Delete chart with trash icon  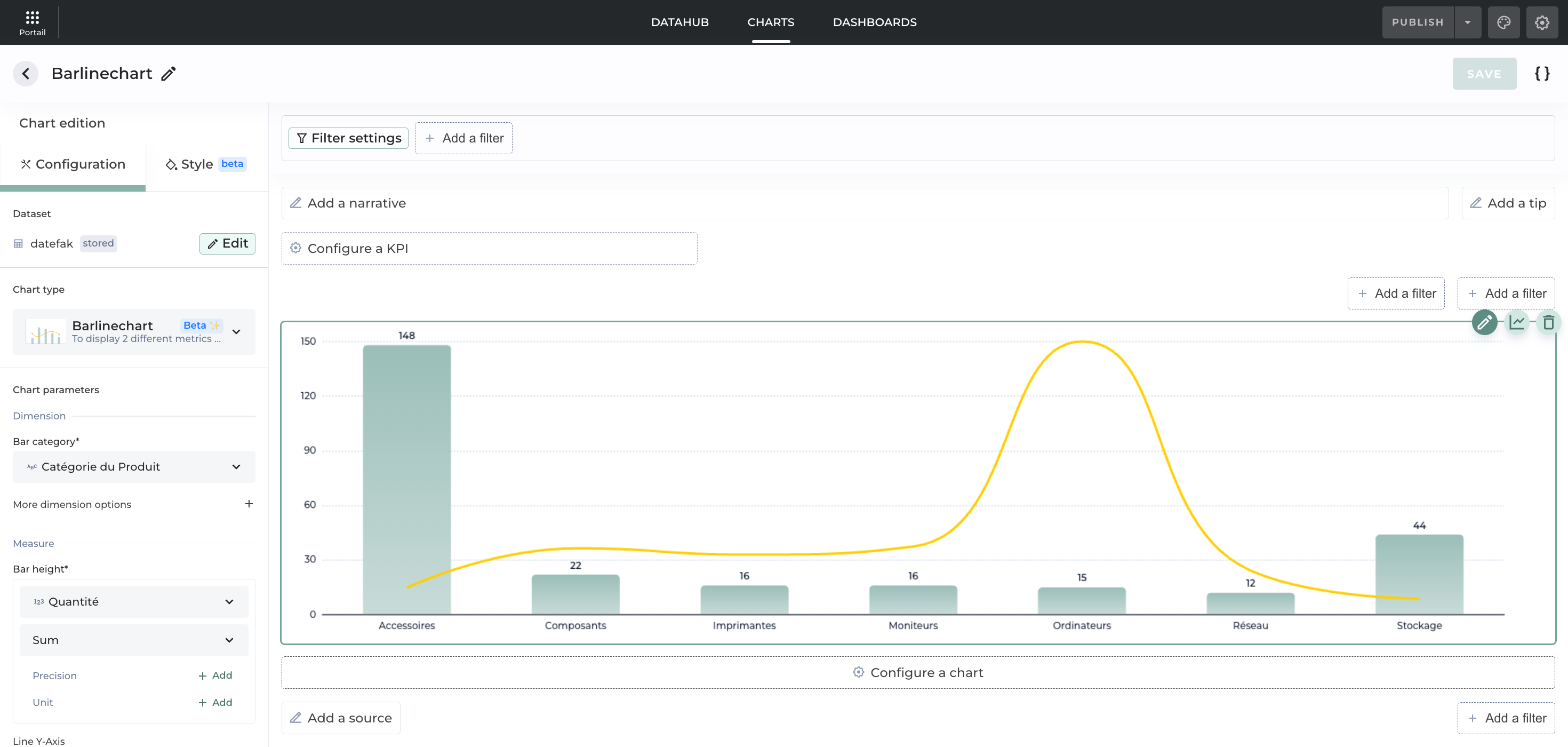point(1548,322)
